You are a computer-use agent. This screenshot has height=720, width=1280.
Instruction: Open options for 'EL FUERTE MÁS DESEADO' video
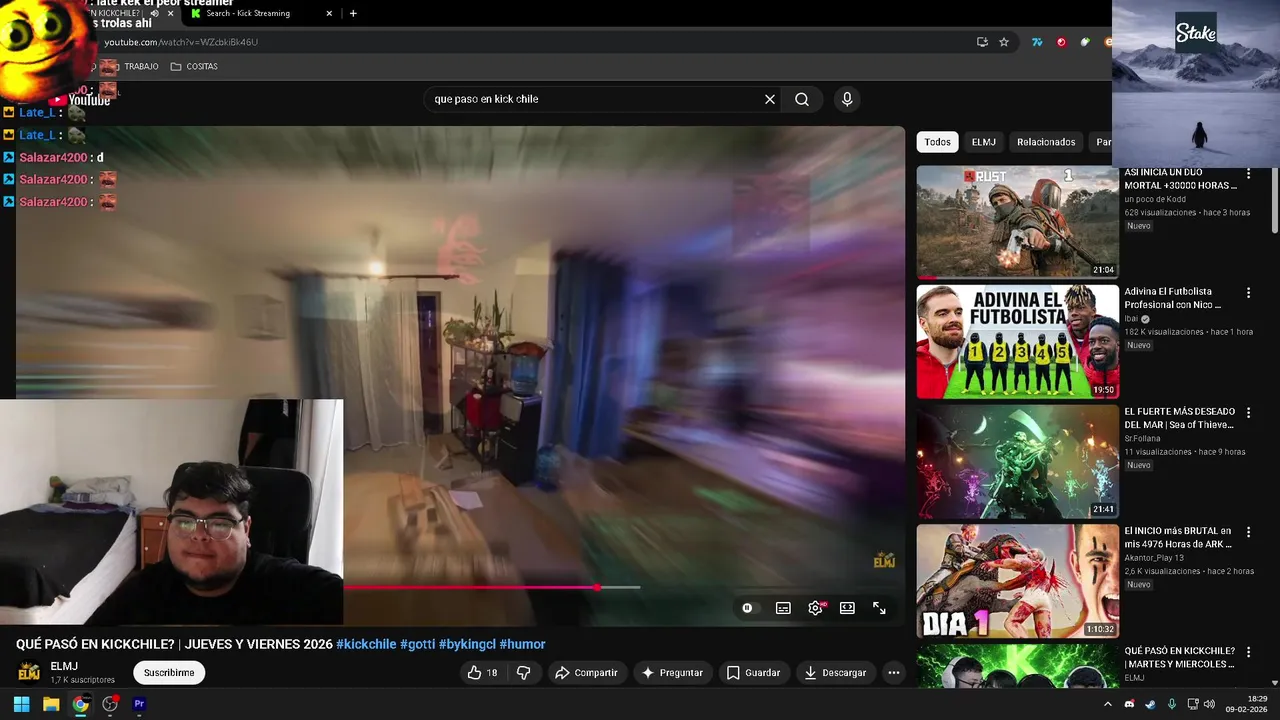[1248, 413]
